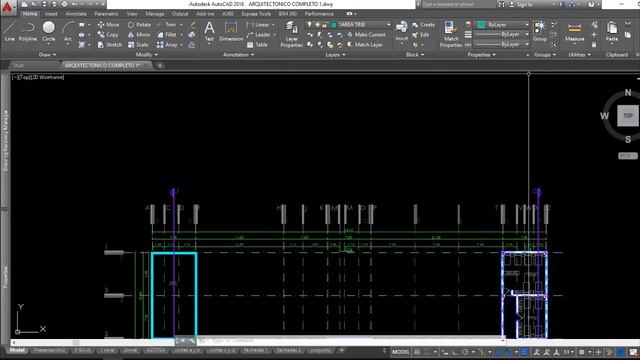Click the TAREA TRIB layer color swatch
The image size is (640, 360).
click(x=333, y=25)
